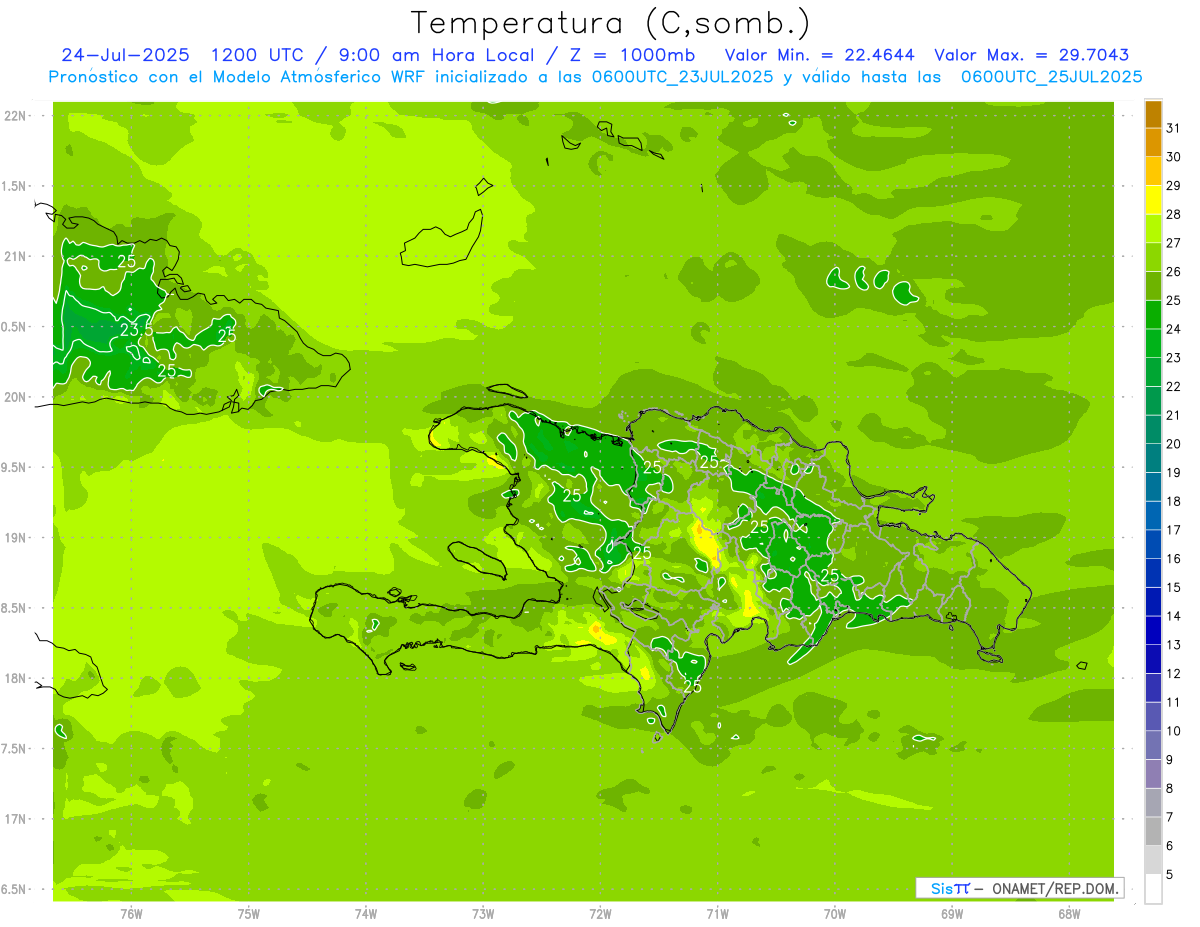Click the "22N" latitude axis label
Viewport: 1200px width, 927px height.
pyautogui.click(x=16, y=116)
